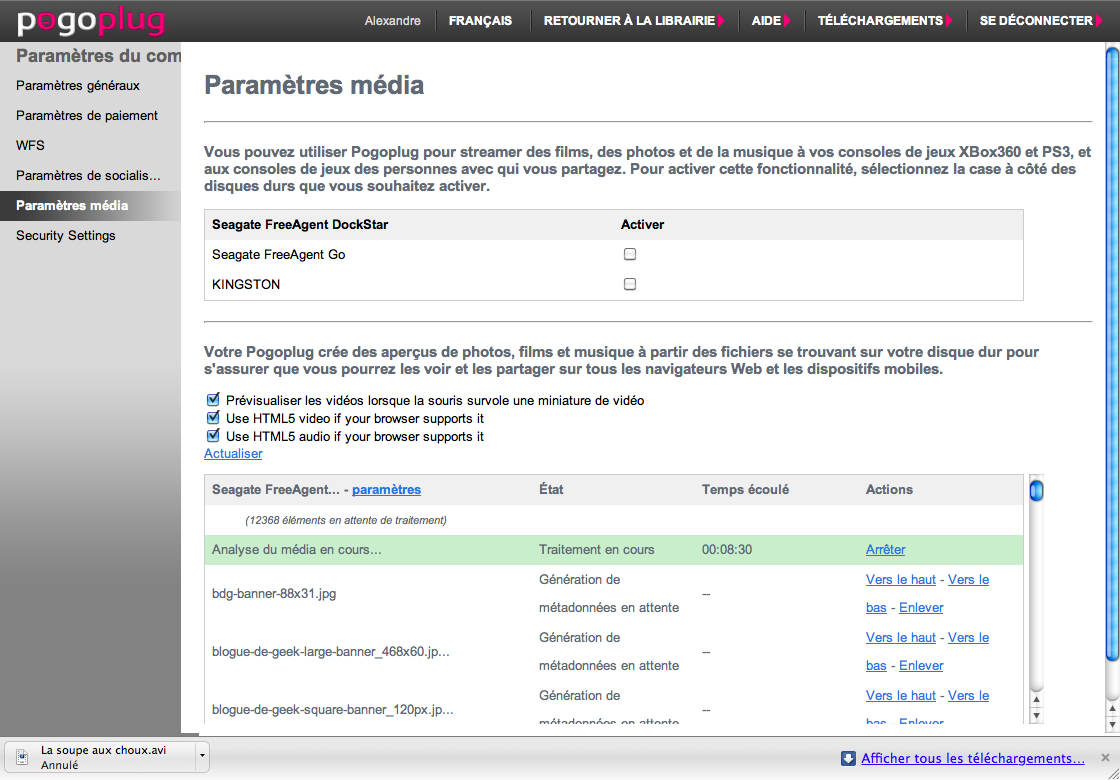The width and height of the screenshot is (1120, 780).
Task: Click RETOURNER À LA LIBRAIRIE
Action: [634, 21]
